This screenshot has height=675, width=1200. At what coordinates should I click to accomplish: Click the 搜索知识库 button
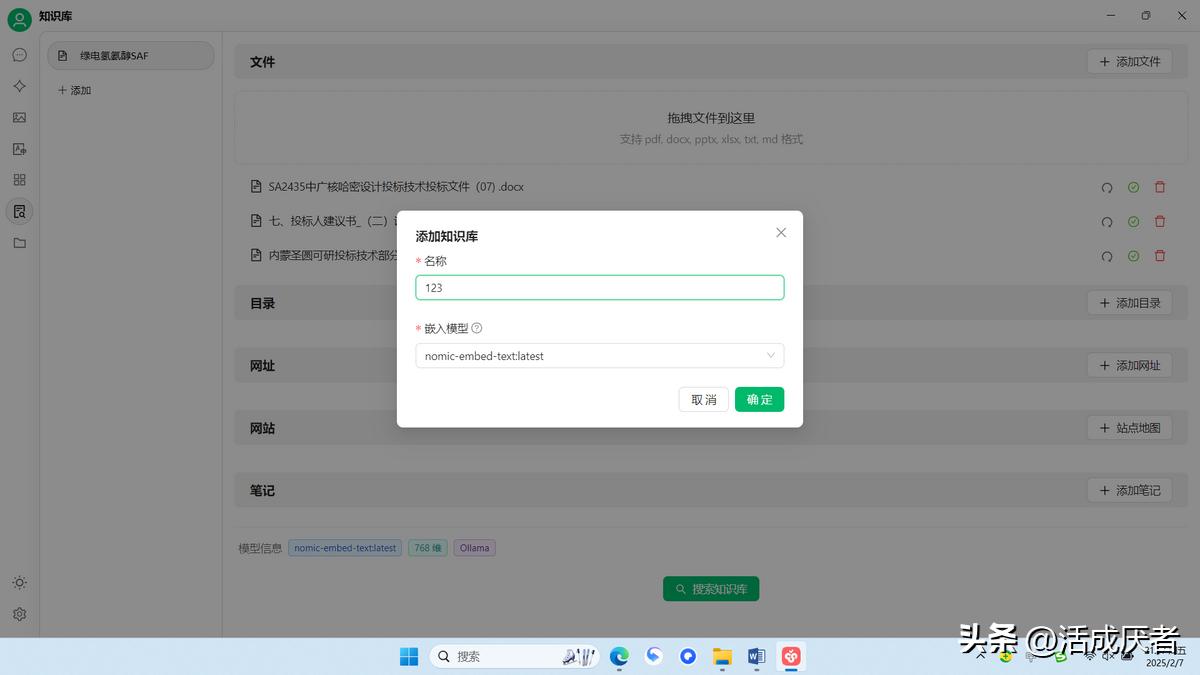coord(711,589)
